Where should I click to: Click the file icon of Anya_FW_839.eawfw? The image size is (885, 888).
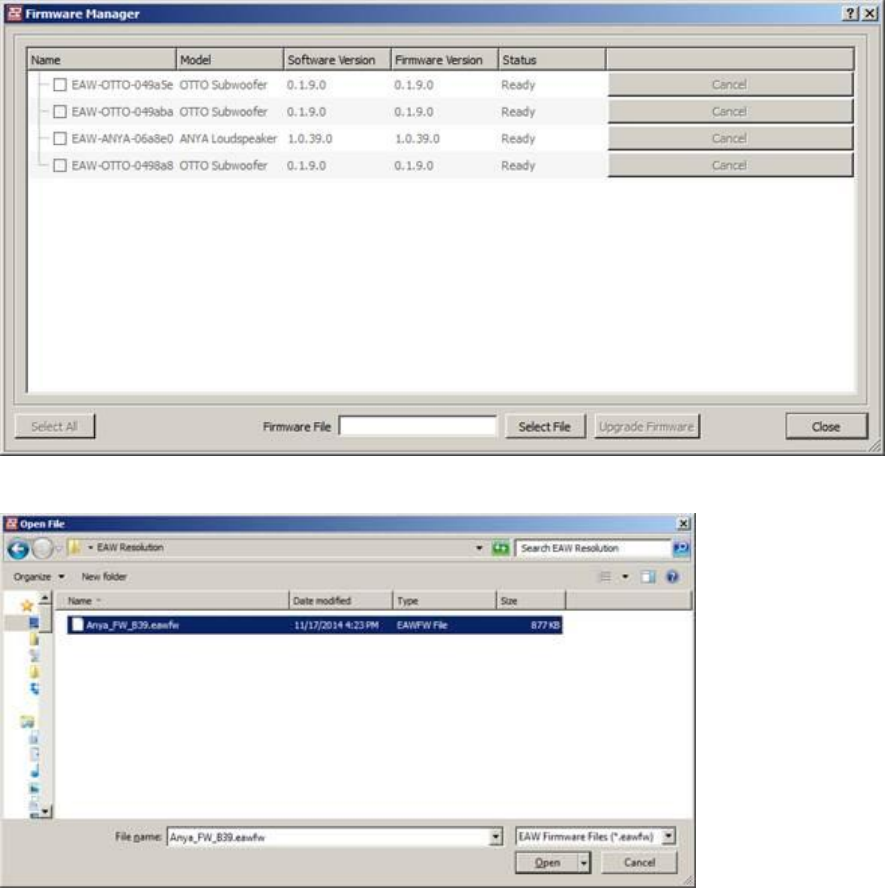tap(78, 625)
